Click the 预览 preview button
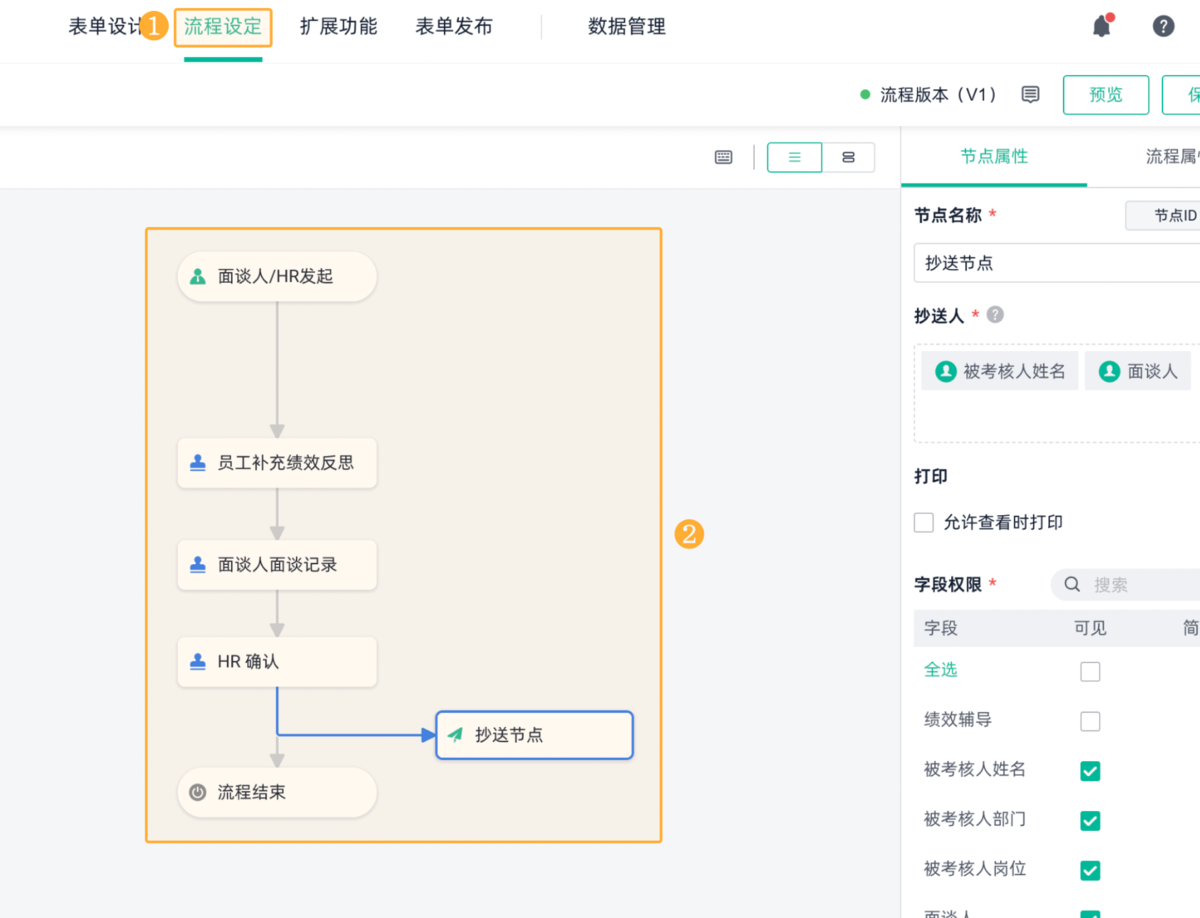This screenshot has height=918, width=1200. pos(1105,94)
